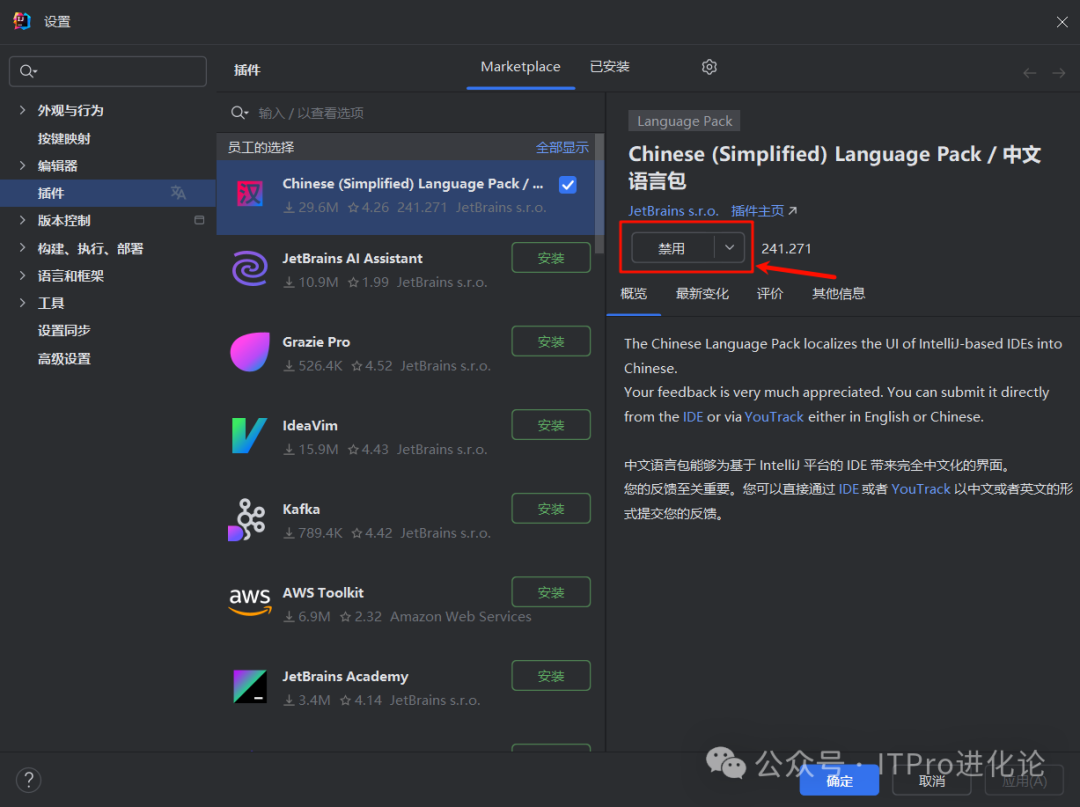Image resolution: width=1080 pixels, height=807 pixels.
Task: Switch to the Marketplace tab
Action: click(520, 67)
